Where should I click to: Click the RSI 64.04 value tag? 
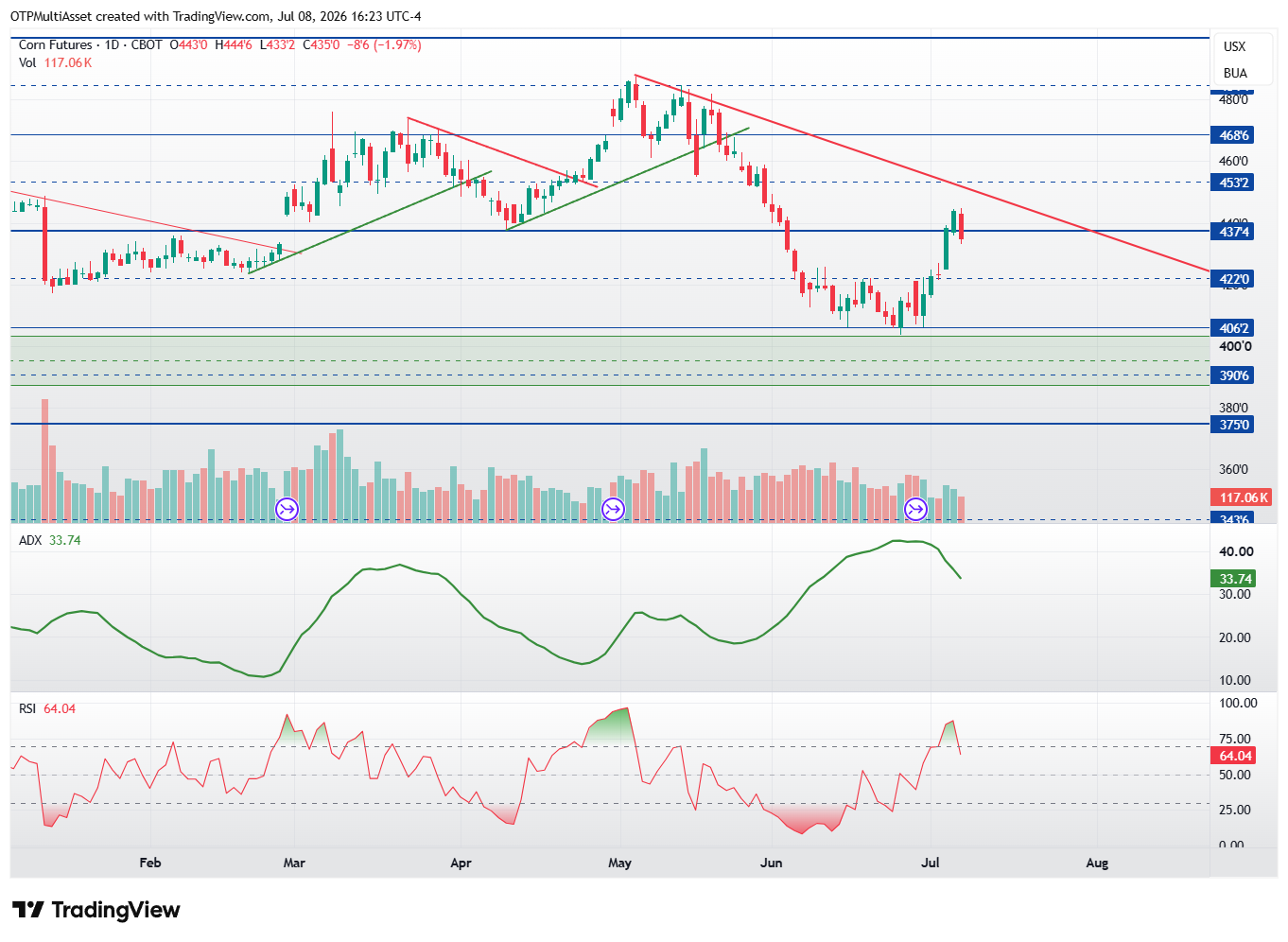(x=1233, y=756)
